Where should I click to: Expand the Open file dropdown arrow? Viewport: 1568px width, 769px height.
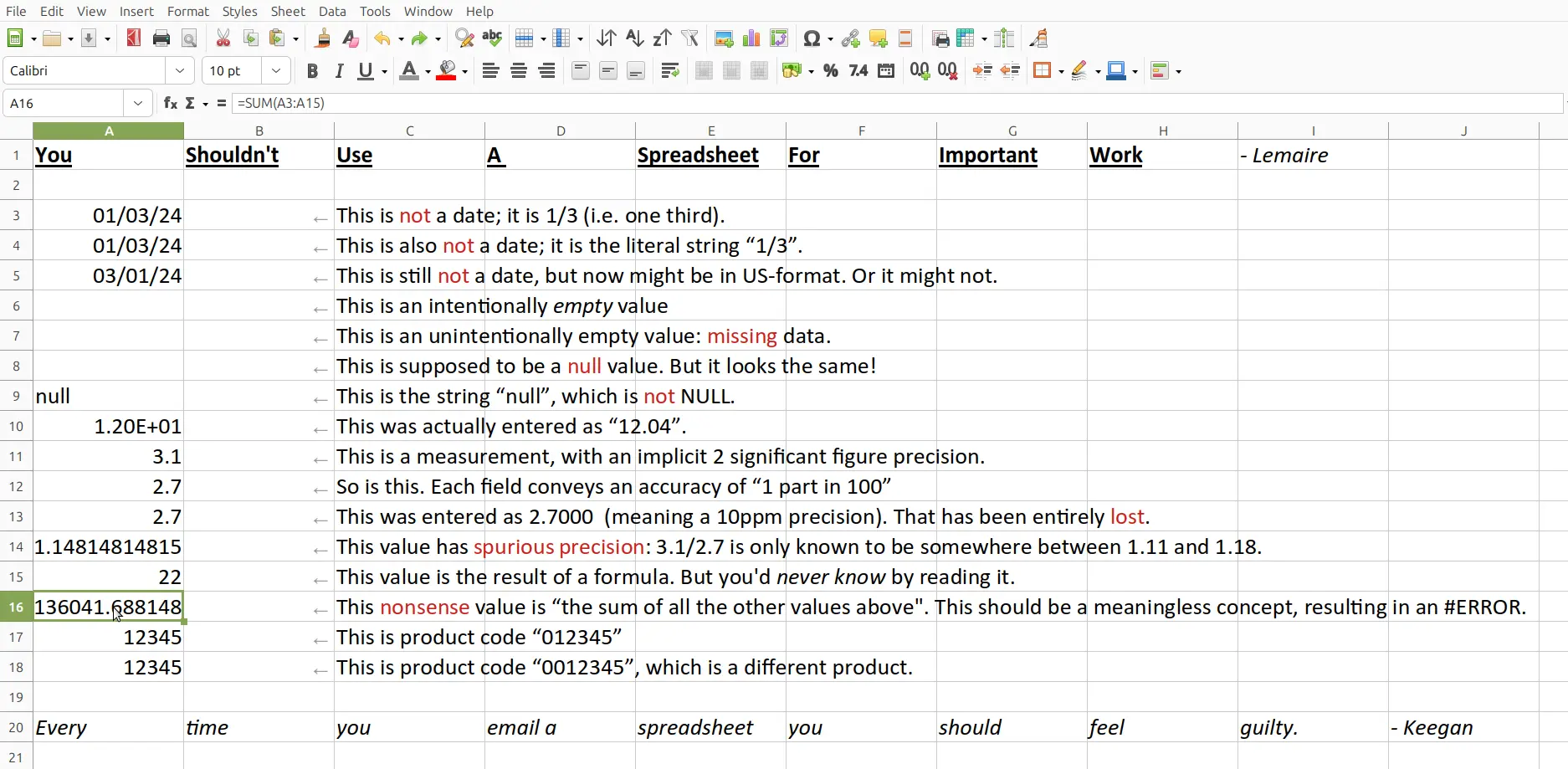pos(69,38)
